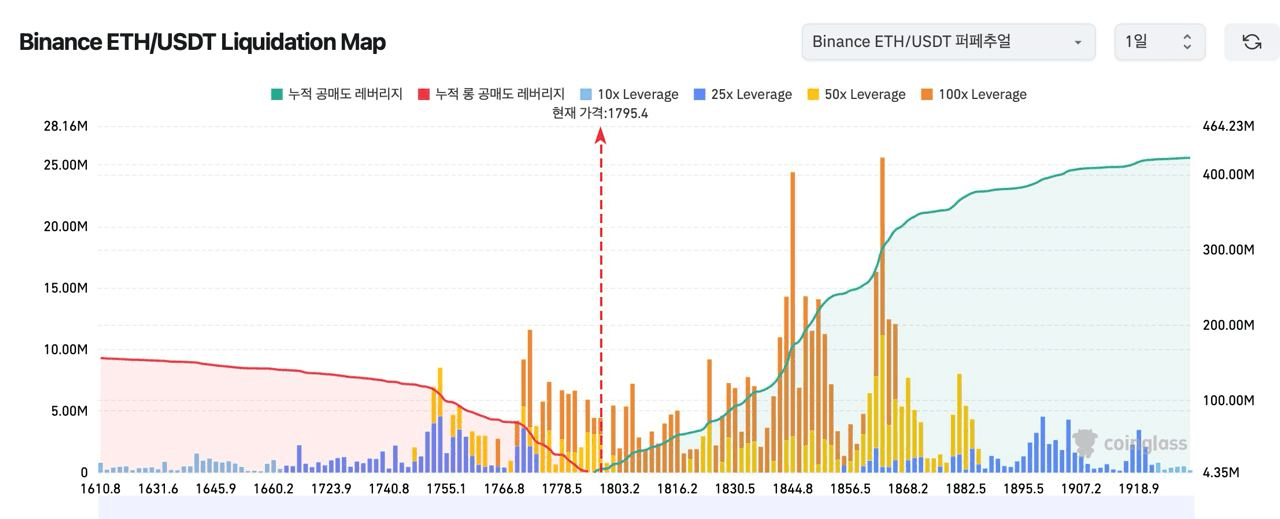Toggle the 25x Leverage legend item
Screen dimensions: 1280x519
tap(742, 94)
